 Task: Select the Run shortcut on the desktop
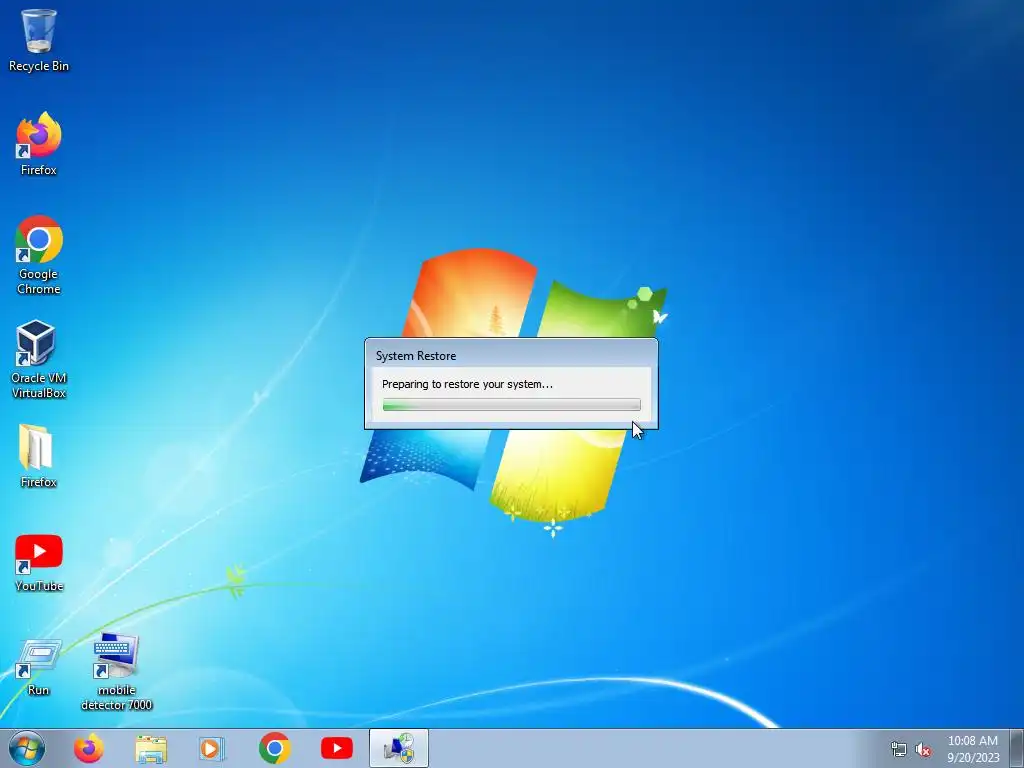(39, 667)
